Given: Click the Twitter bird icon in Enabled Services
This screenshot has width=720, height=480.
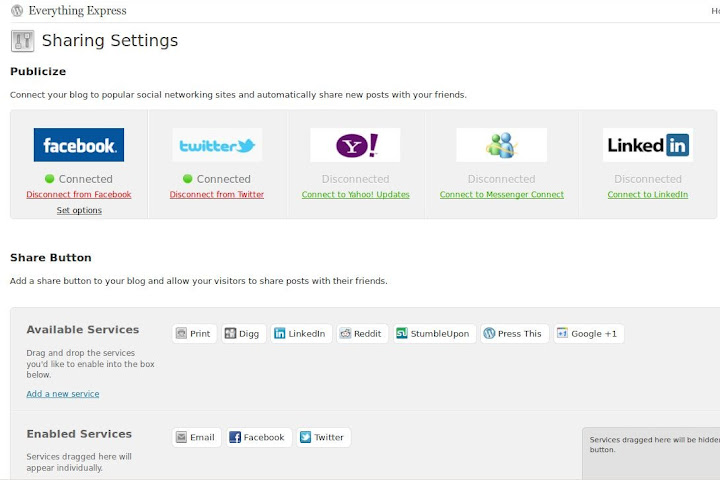Looking at the screenshot, I should coord(305,437).
